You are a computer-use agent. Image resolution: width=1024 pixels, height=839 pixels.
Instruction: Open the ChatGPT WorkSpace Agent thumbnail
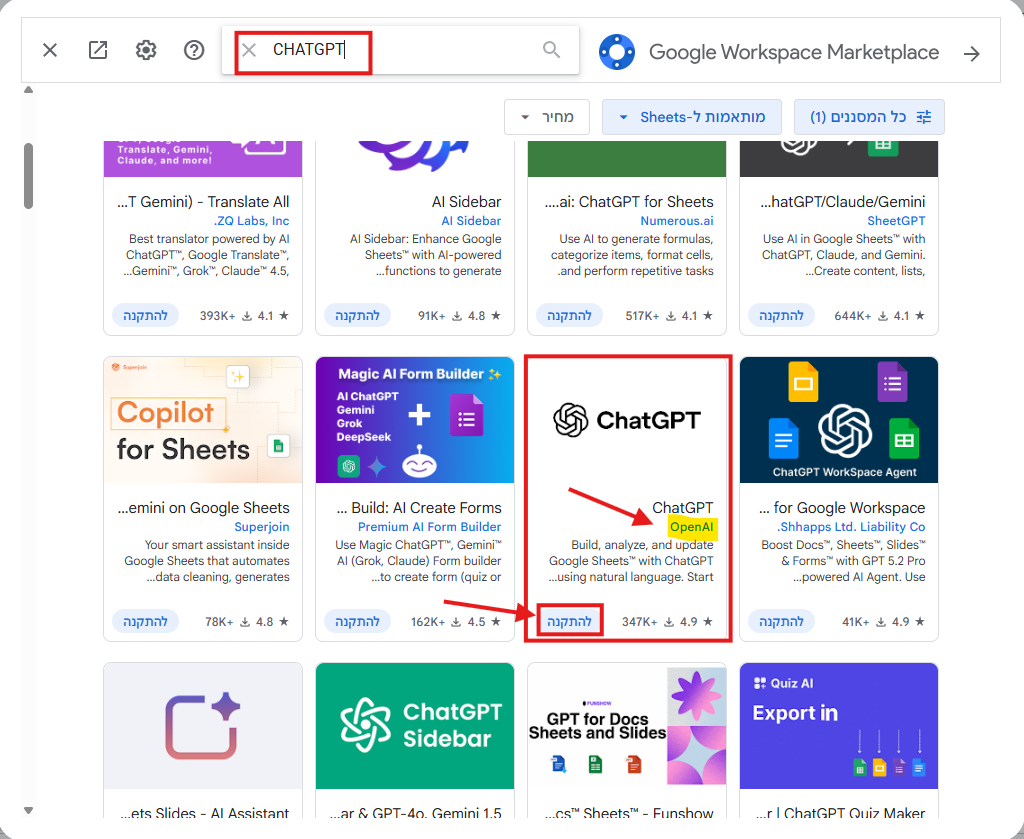839,420
